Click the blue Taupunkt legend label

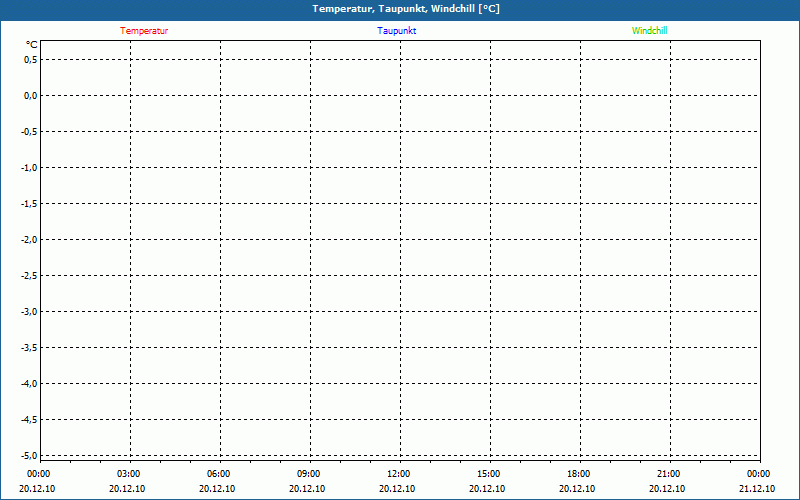pos(396,31)
